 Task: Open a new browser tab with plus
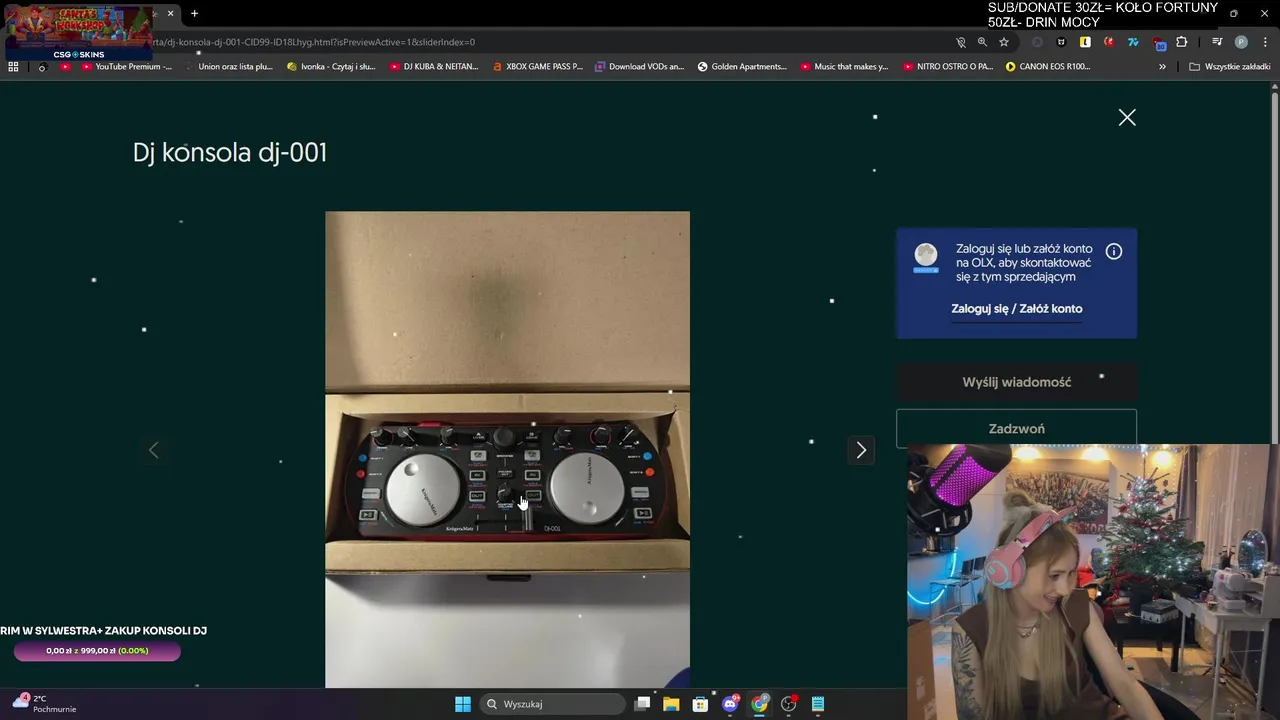pyautogui.click(x=194, y=14)
